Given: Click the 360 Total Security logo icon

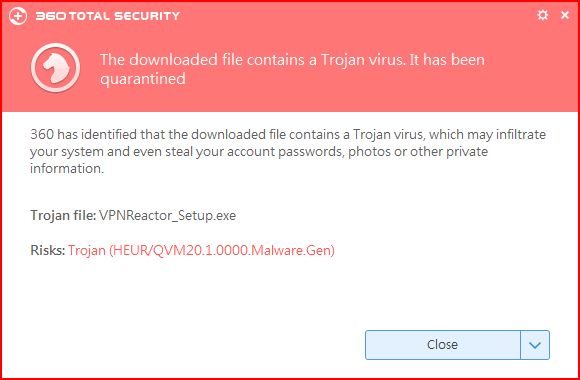Looking at the screenshot, I should point(18,16).
